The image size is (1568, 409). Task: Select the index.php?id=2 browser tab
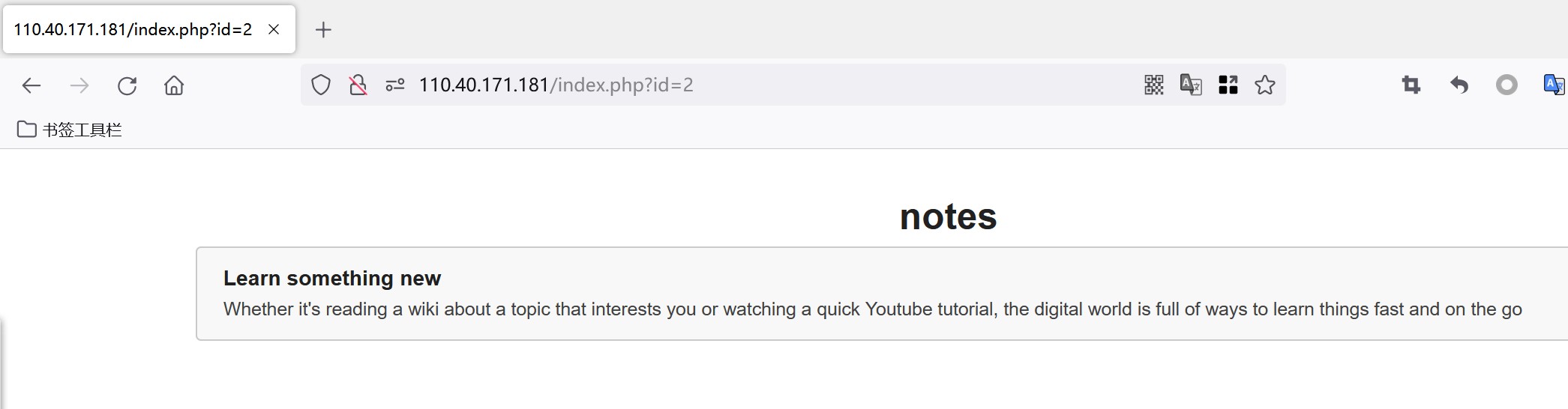click(133, 30)
